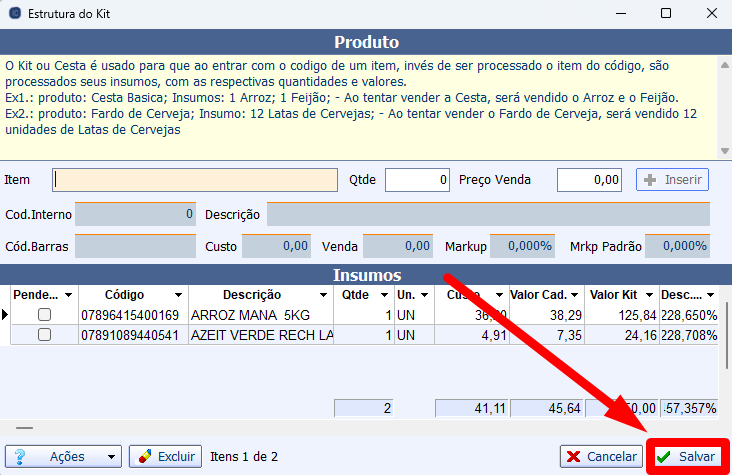Focus the Item input field
Image resolution: width=732 pixels, height=475 pixels.
tap(195, 180)
